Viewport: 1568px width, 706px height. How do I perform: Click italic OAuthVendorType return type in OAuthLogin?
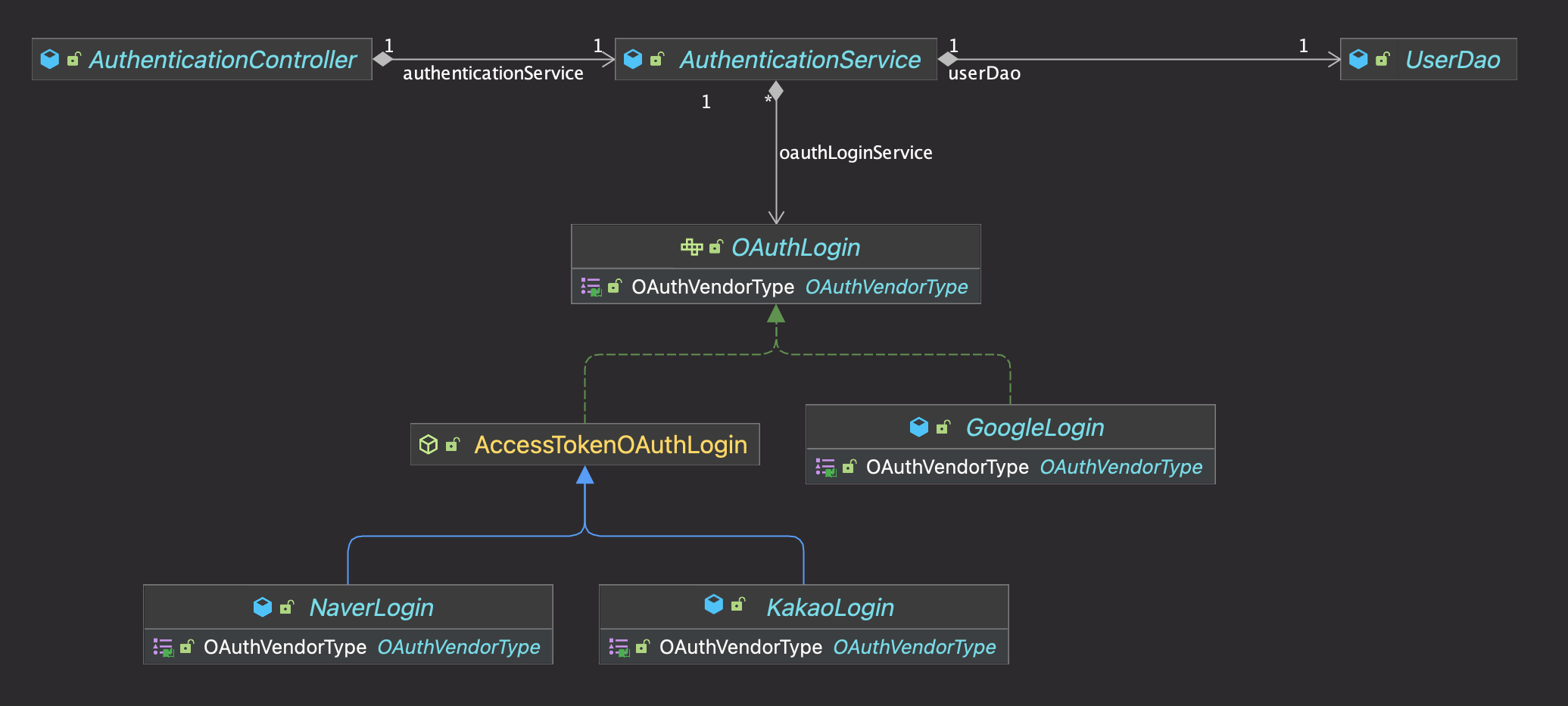[x=887, y=287]
